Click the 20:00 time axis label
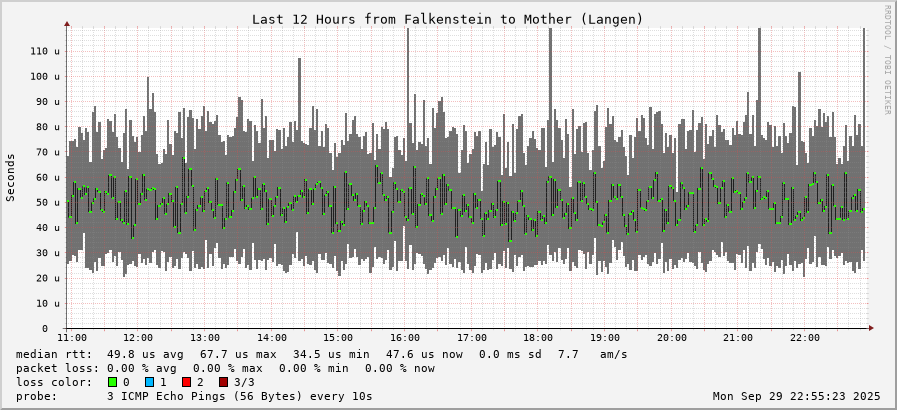The image size is (897, 410). click(x=672, y=338)
